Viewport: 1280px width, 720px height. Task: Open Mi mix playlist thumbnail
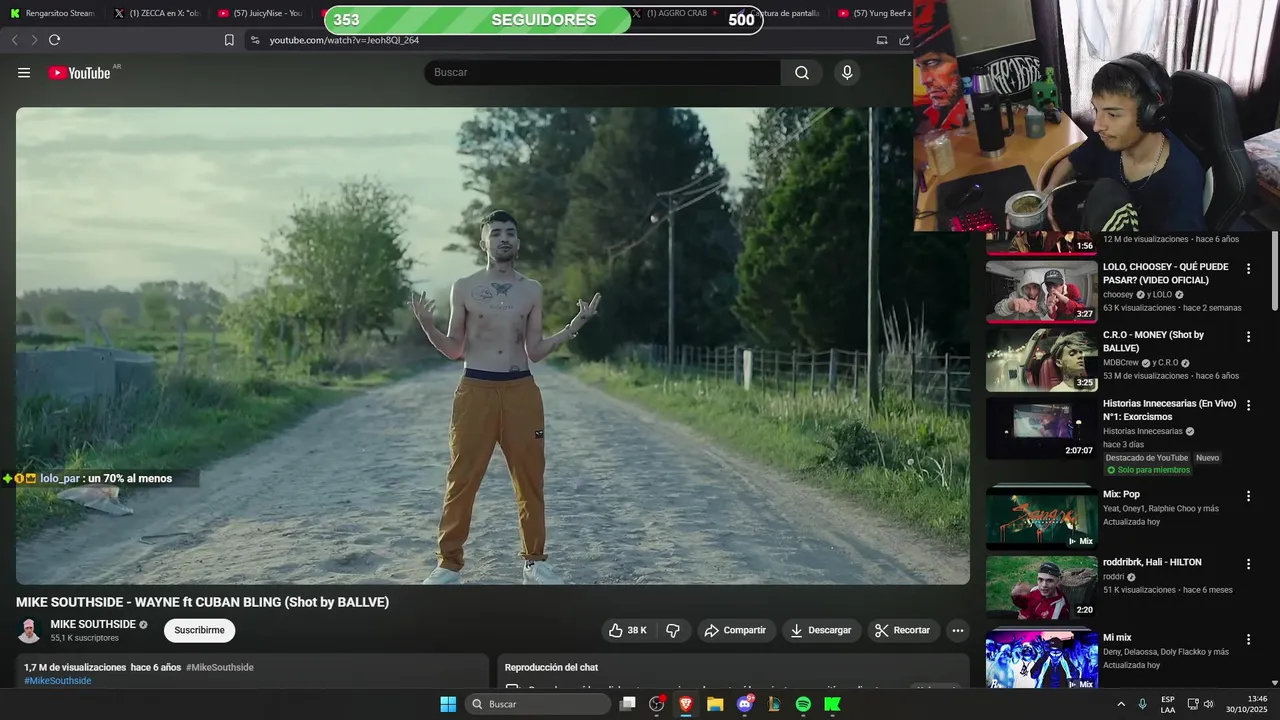coord(1041,659)
